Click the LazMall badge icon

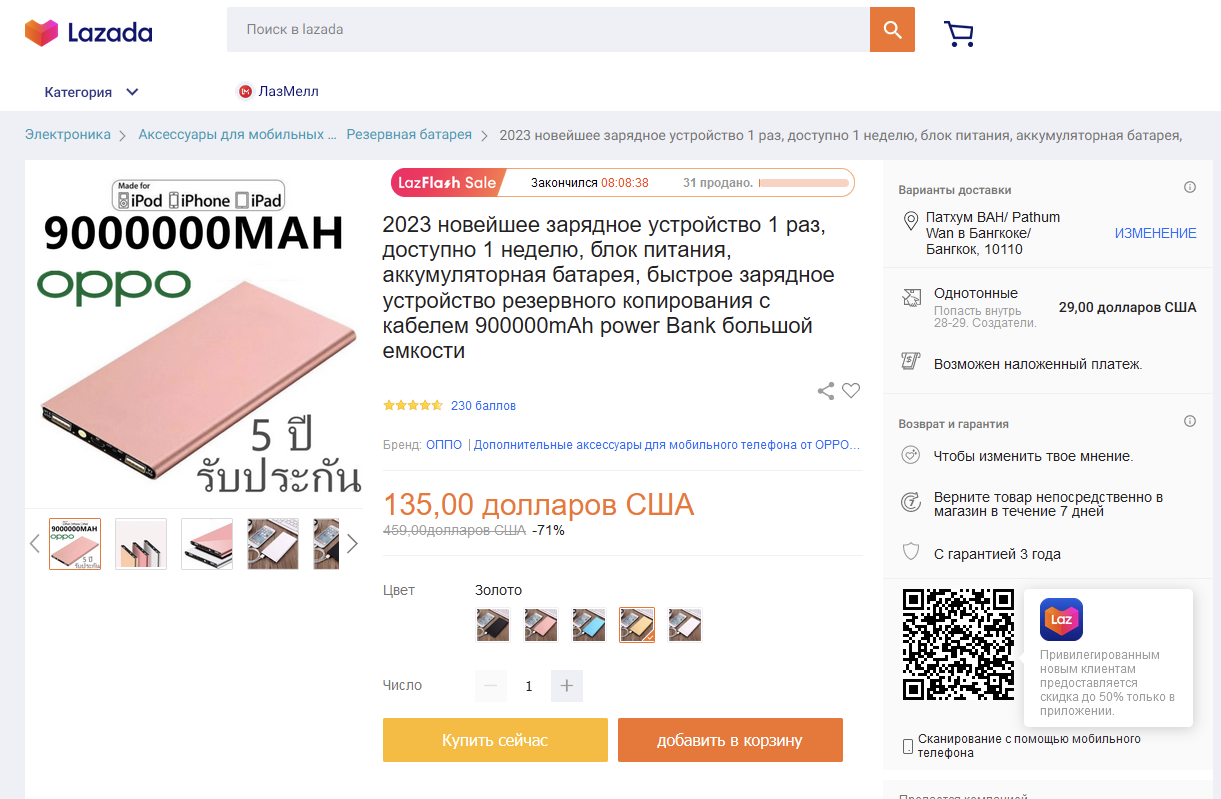(245, 92)
